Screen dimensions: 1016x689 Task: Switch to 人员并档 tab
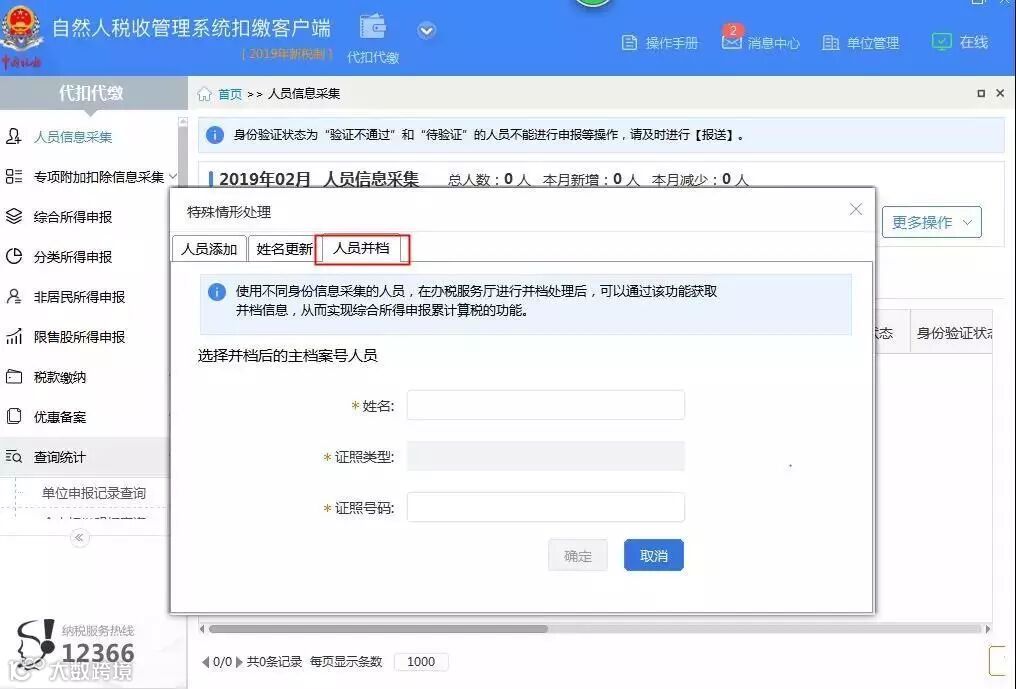(362, 249)
